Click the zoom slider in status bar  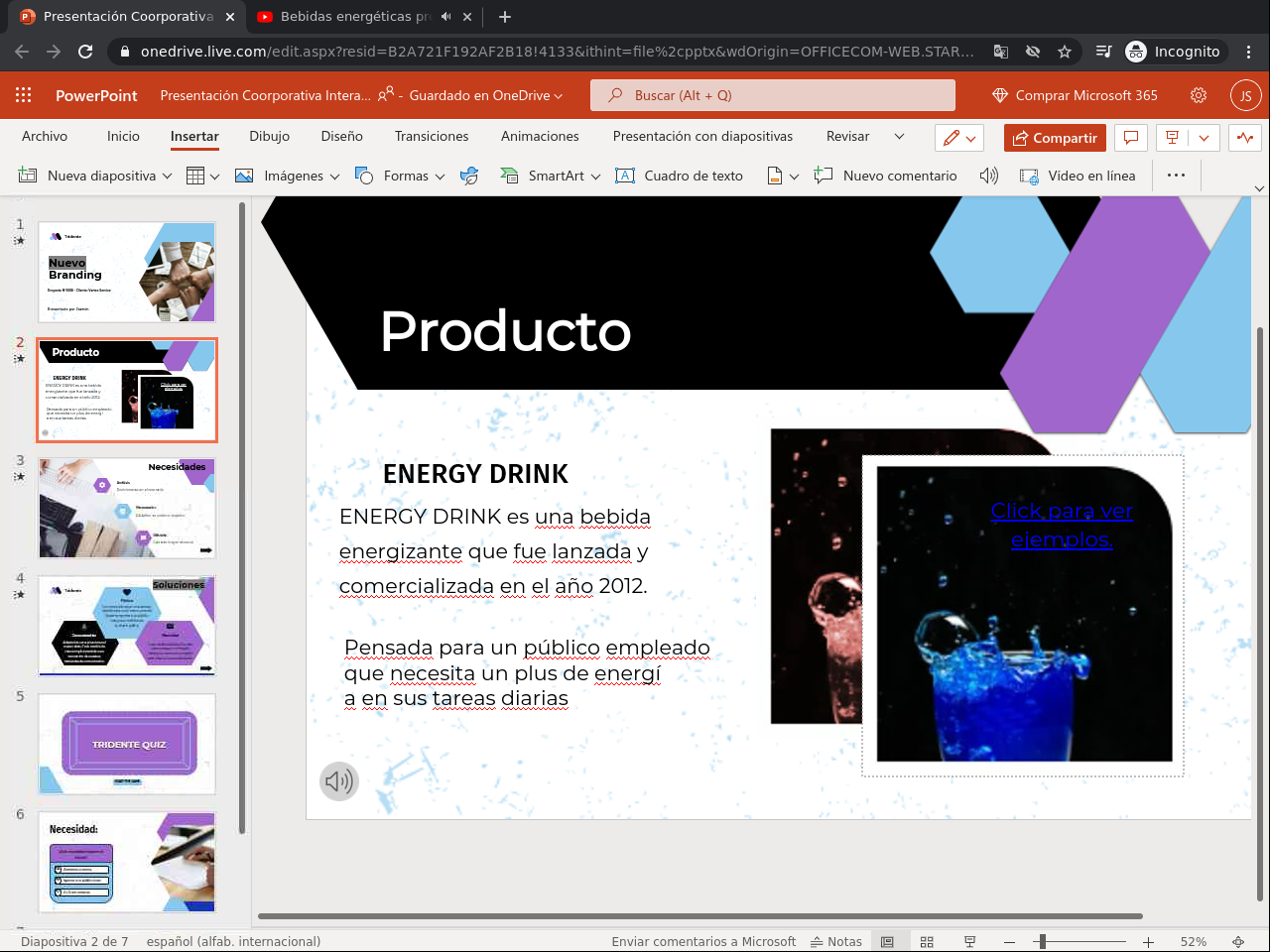[x=1042, y=941]
